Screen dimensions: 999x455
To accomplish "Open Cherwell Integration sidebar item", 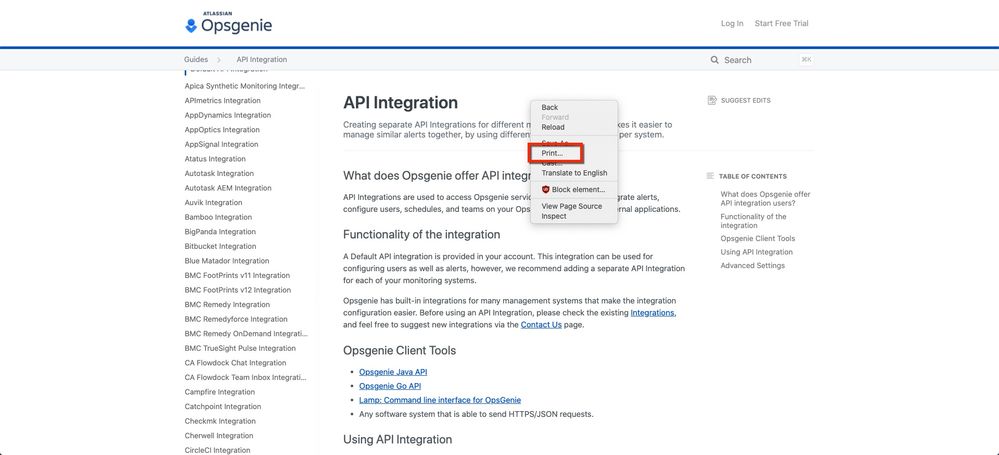I will pos(219,436).
